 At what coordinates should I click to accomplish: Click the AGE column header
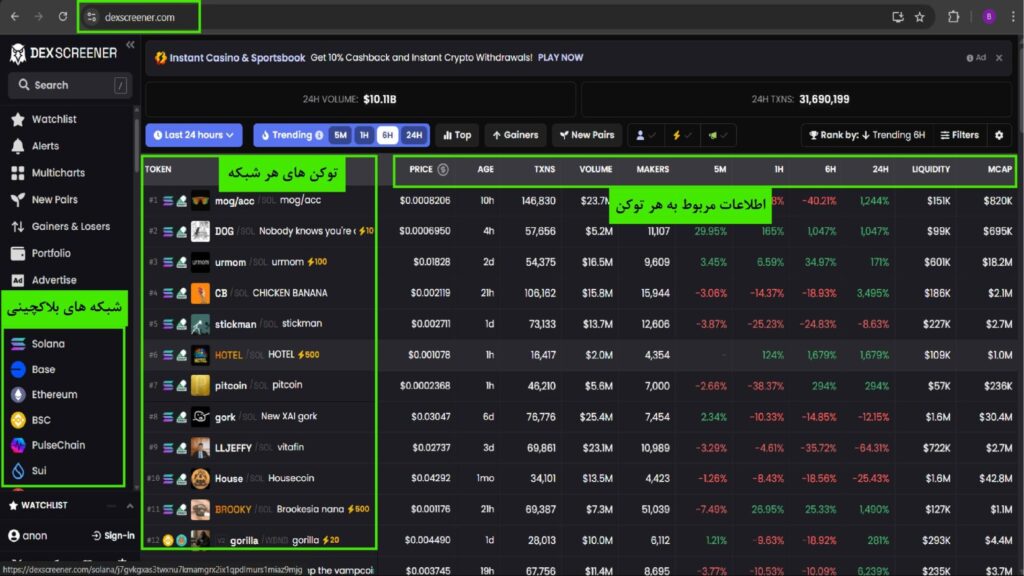pos(485,169)
